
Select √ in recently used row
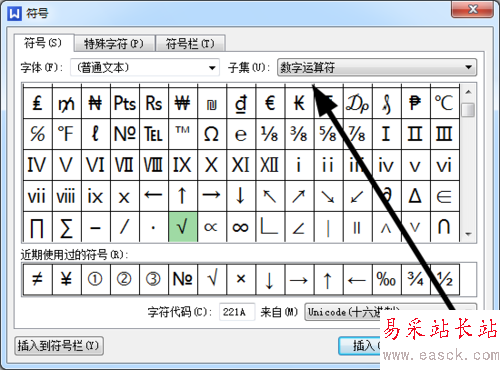[212, 279]
